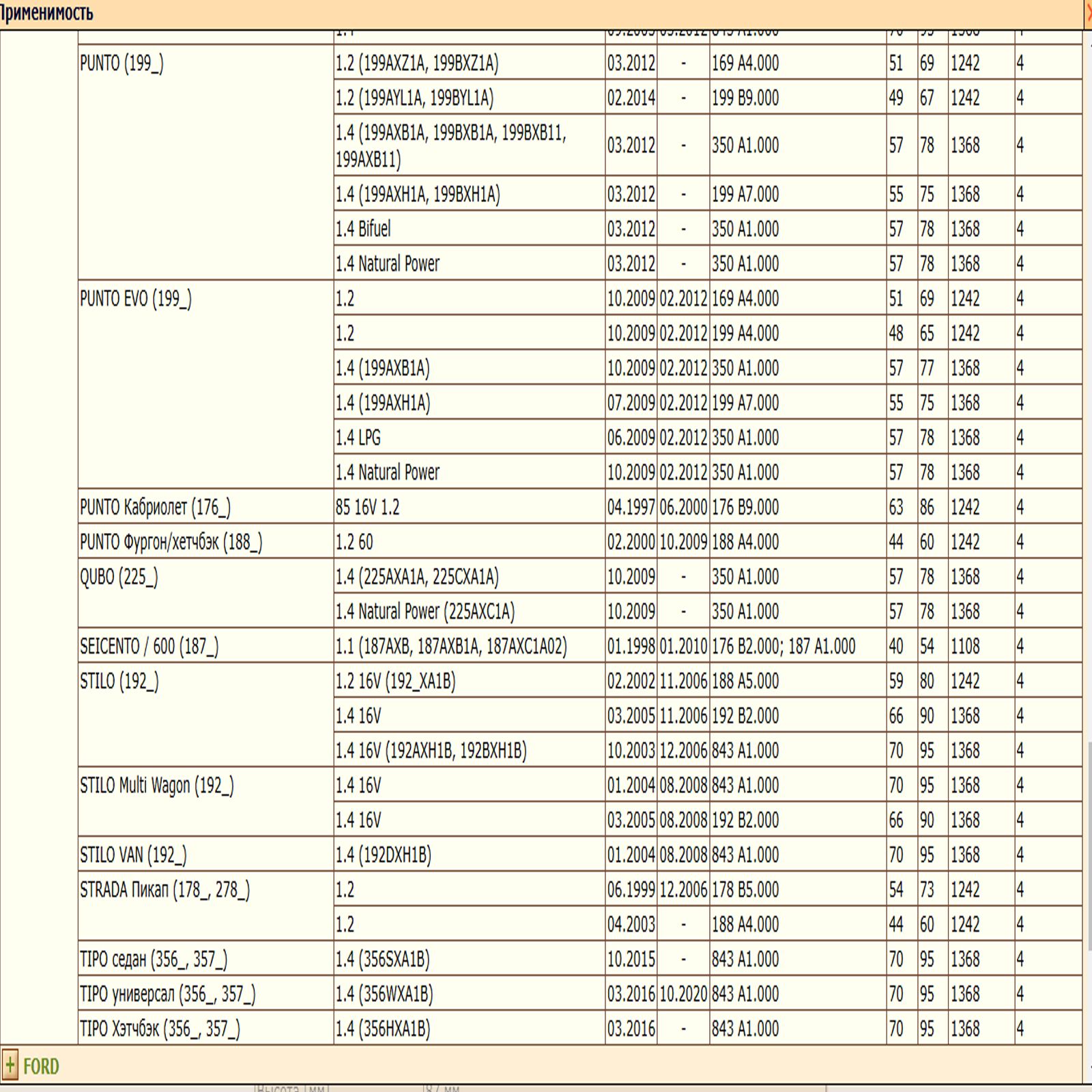The height and width of the screenshot is (1092, 1092).
Task: Click engine code 199 B9.000 cell
Action: (745, 98)
